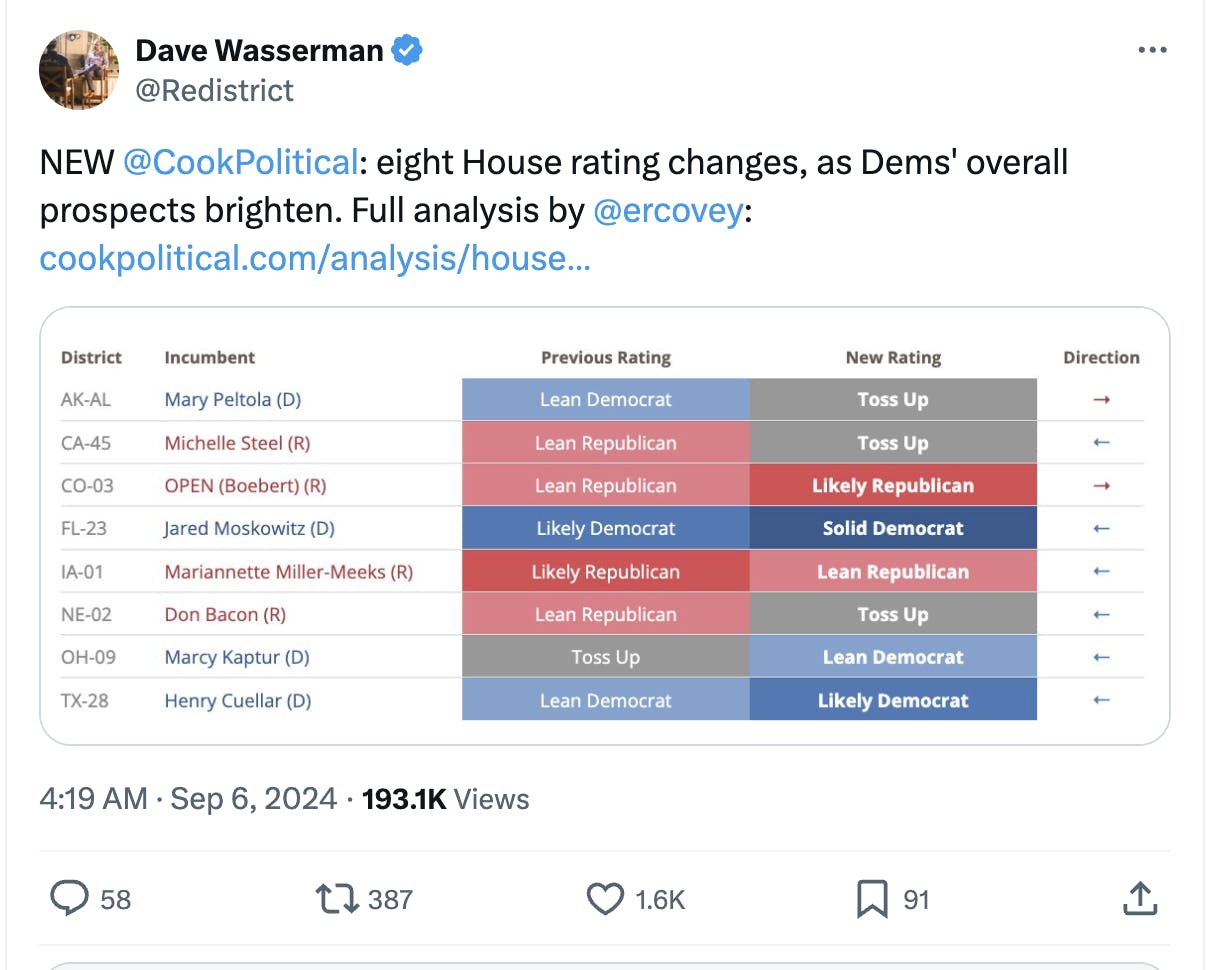Screen dimensions: 1216x970
Task: Reply to Dave Wasserman's tweet
Action: pyautogui.click(x=68, y=899)
